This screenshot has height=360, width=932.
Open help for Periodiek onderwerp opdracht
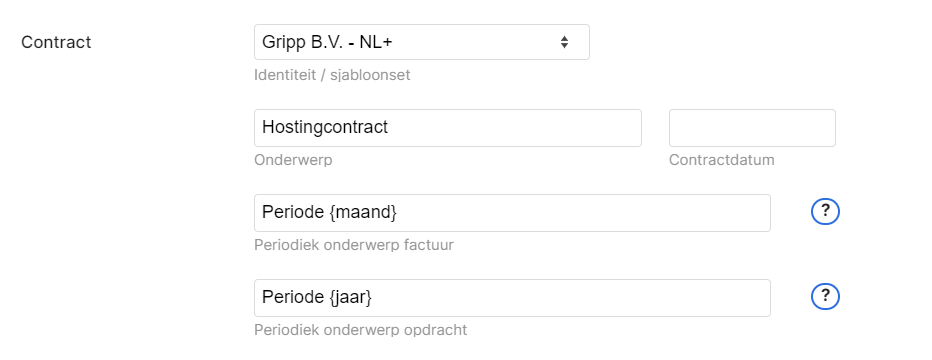point(825,296)
